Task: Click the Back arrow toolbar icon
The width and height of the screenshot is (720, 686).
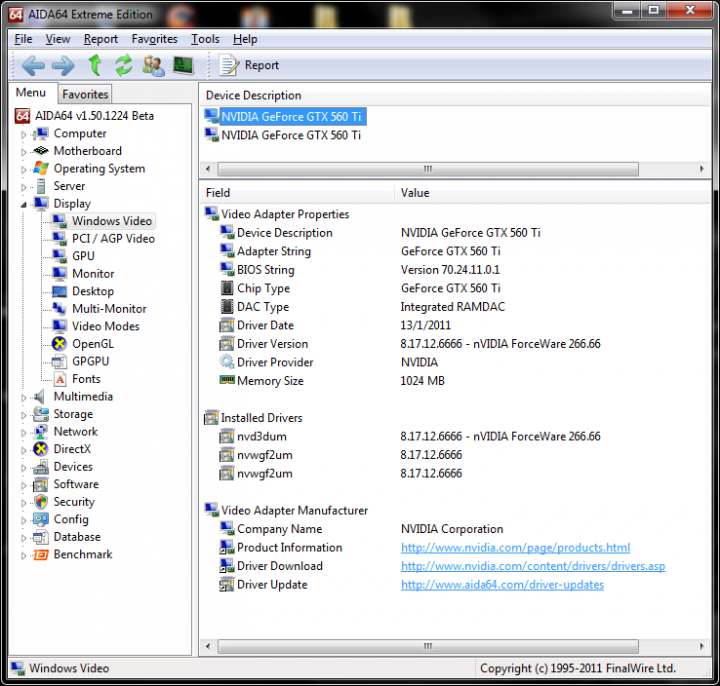Action: click(33, 66)
